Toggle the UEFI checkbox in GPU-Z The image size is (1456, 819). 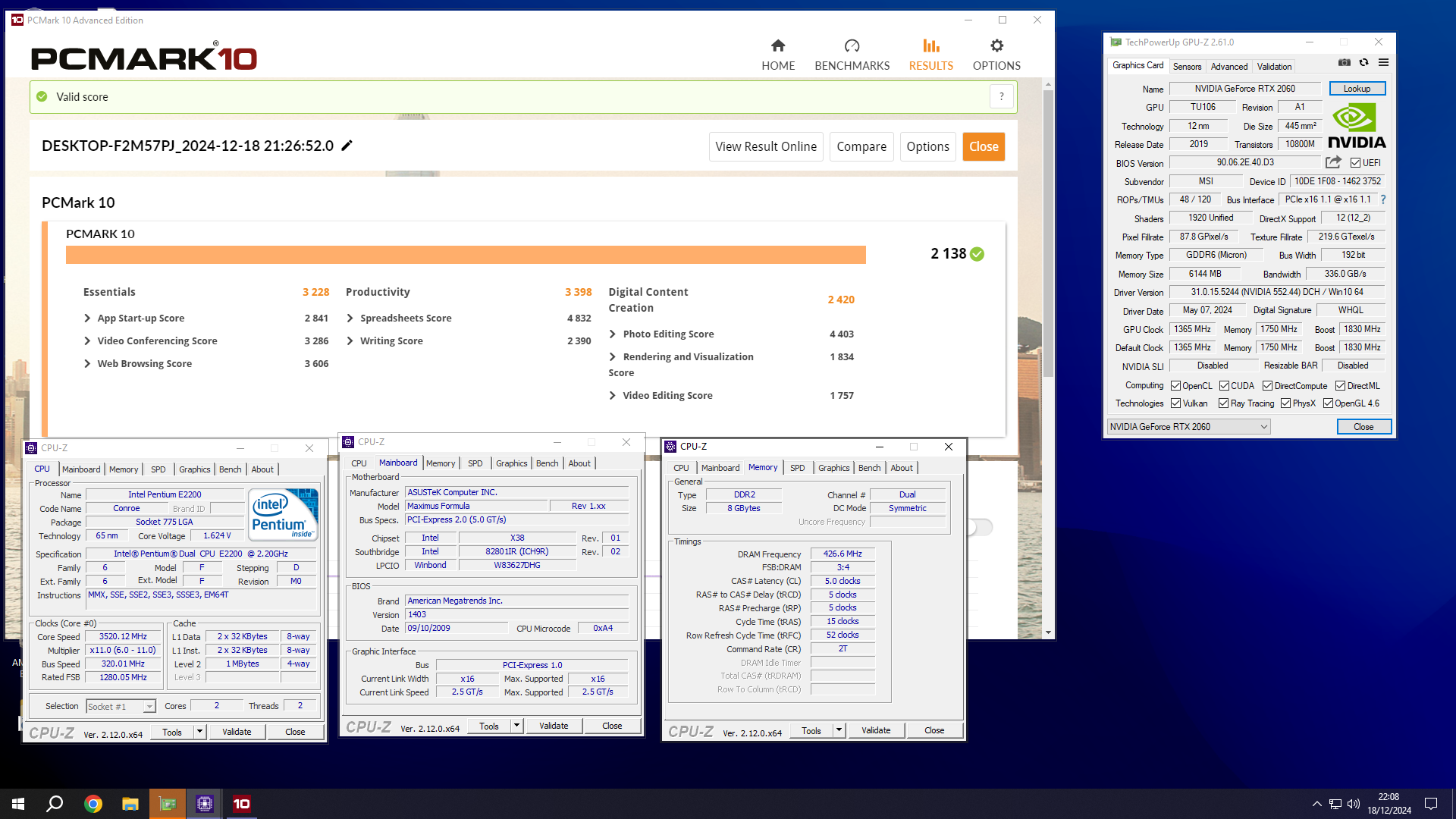pyautogui.click(x=1355, y=163)
